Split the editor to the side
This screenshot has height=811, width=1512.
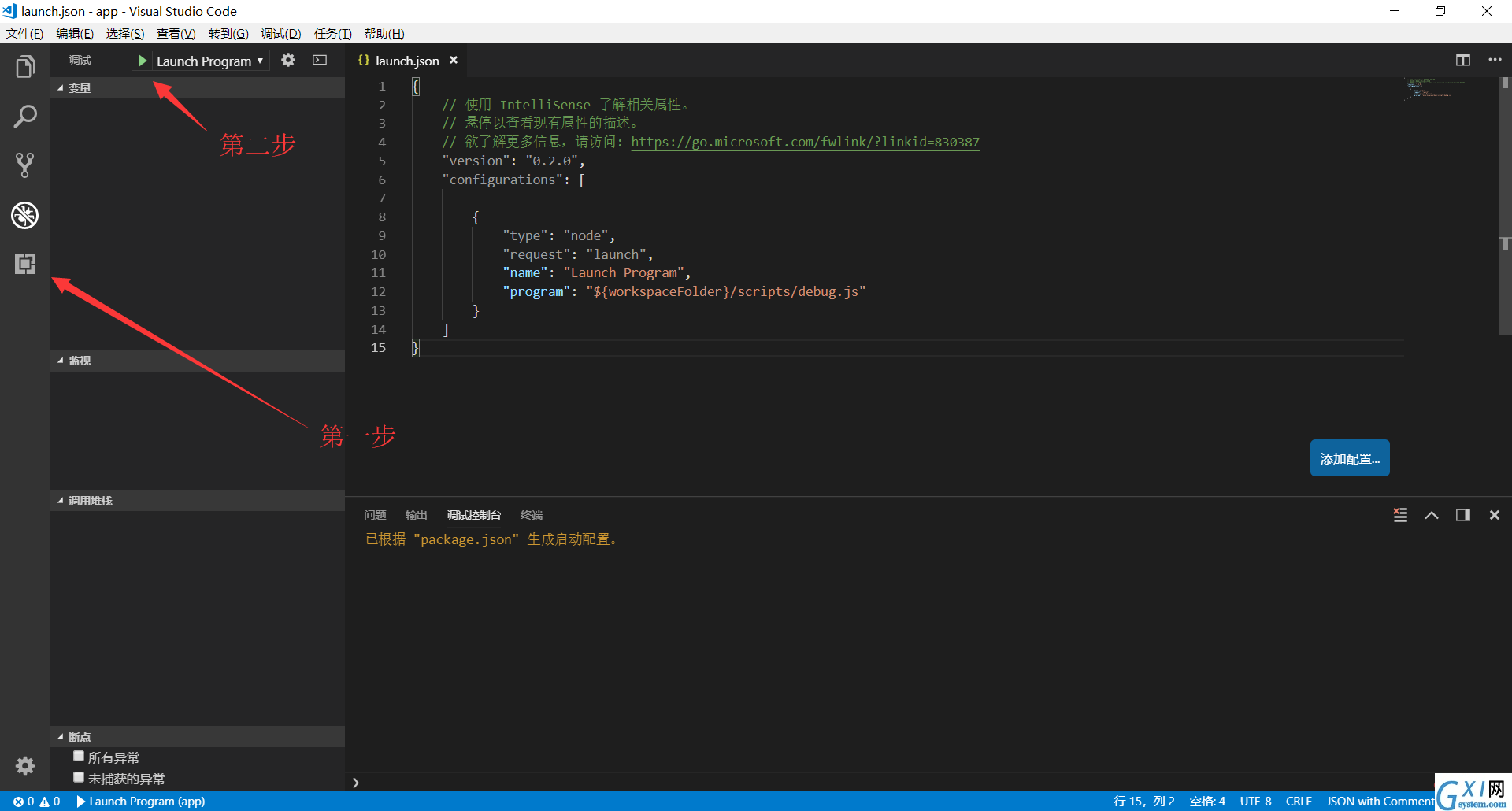coord(1463,60)
